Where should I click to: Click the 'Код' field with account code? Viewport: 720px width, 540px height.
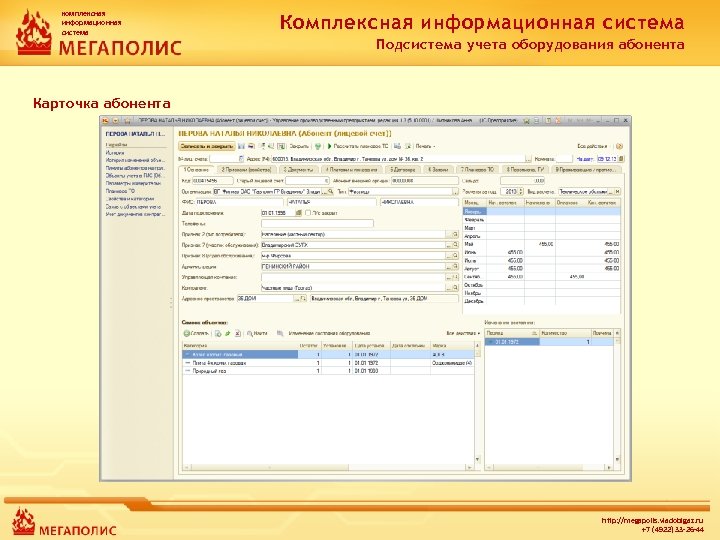[x=213, y=180]
